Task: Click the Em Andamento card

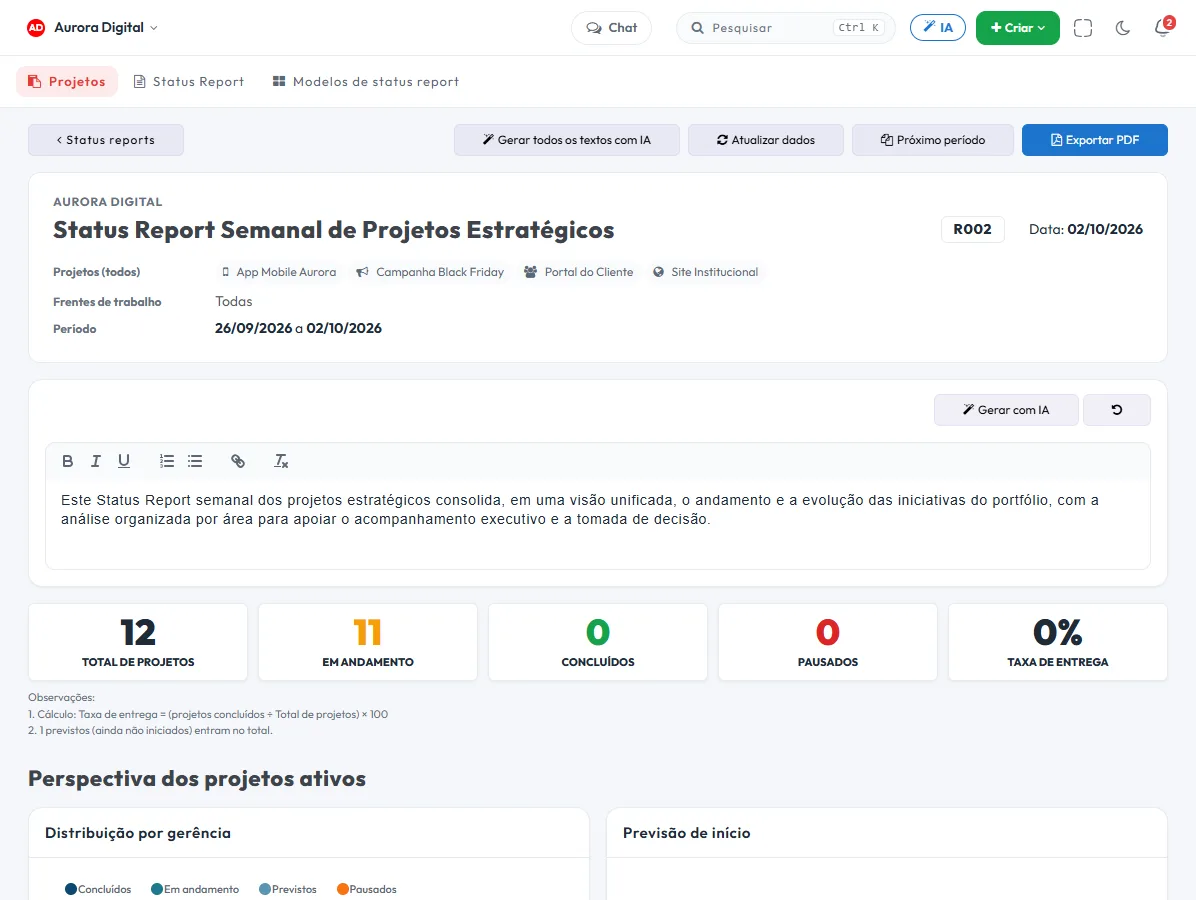Action: tap(368, 642)
